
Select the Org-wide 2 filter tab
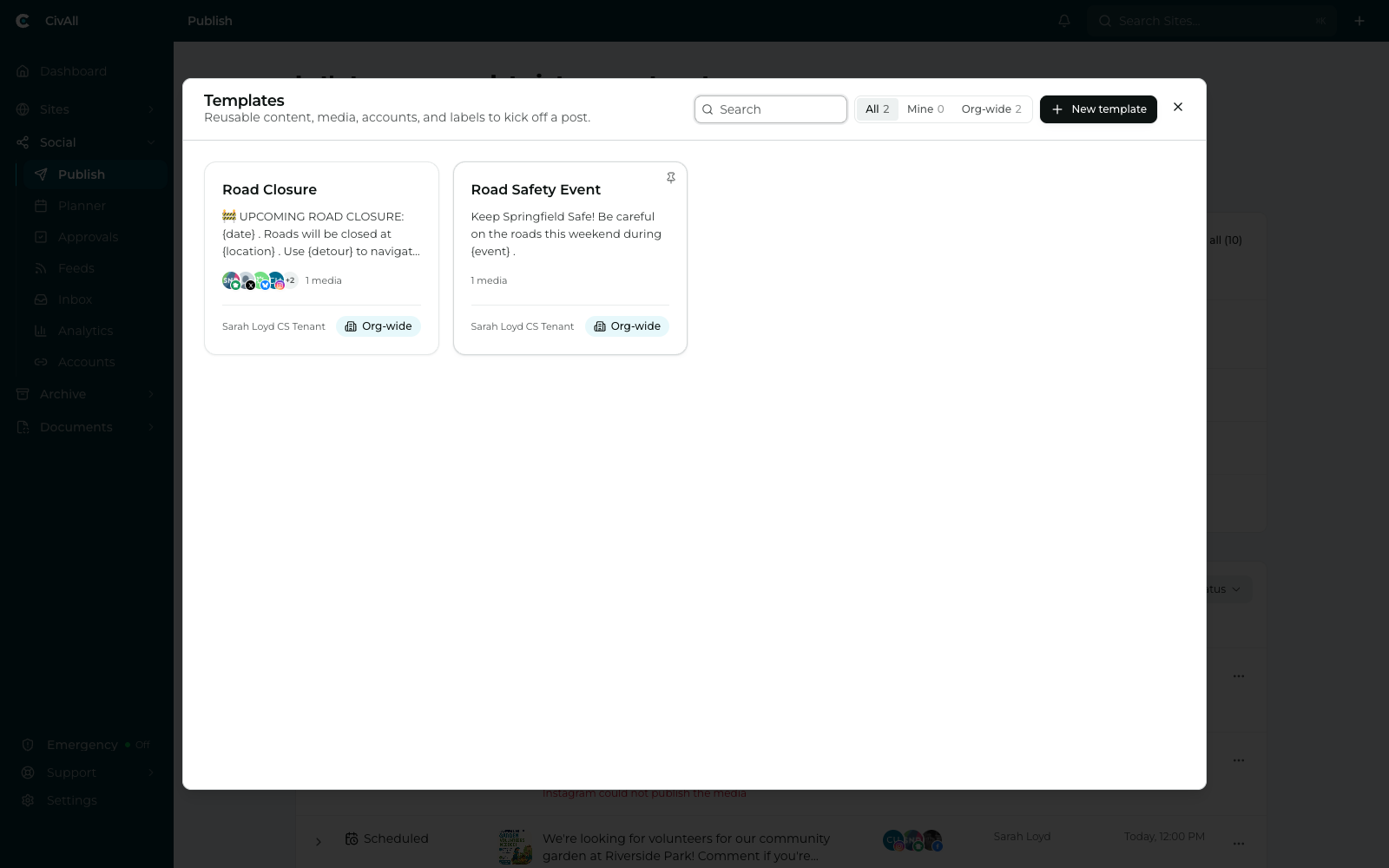click(991, 109)
